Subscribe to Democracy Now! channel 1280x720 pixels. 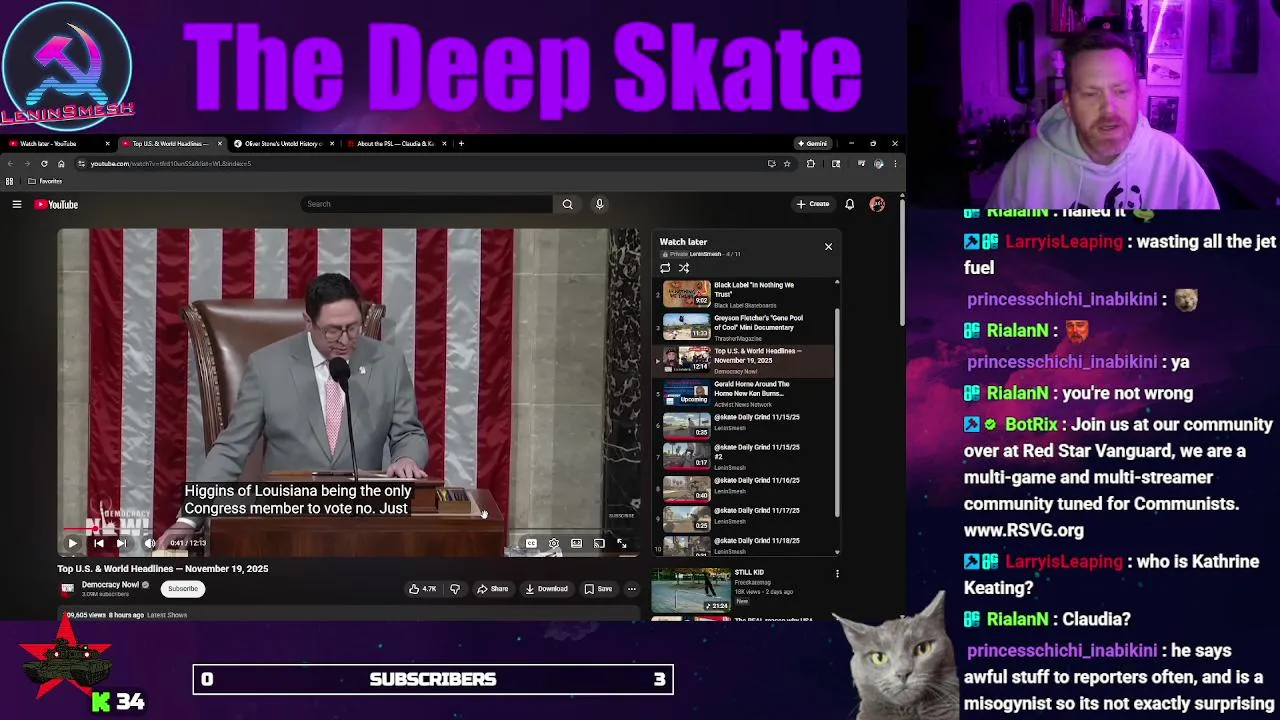click(183, 588)
